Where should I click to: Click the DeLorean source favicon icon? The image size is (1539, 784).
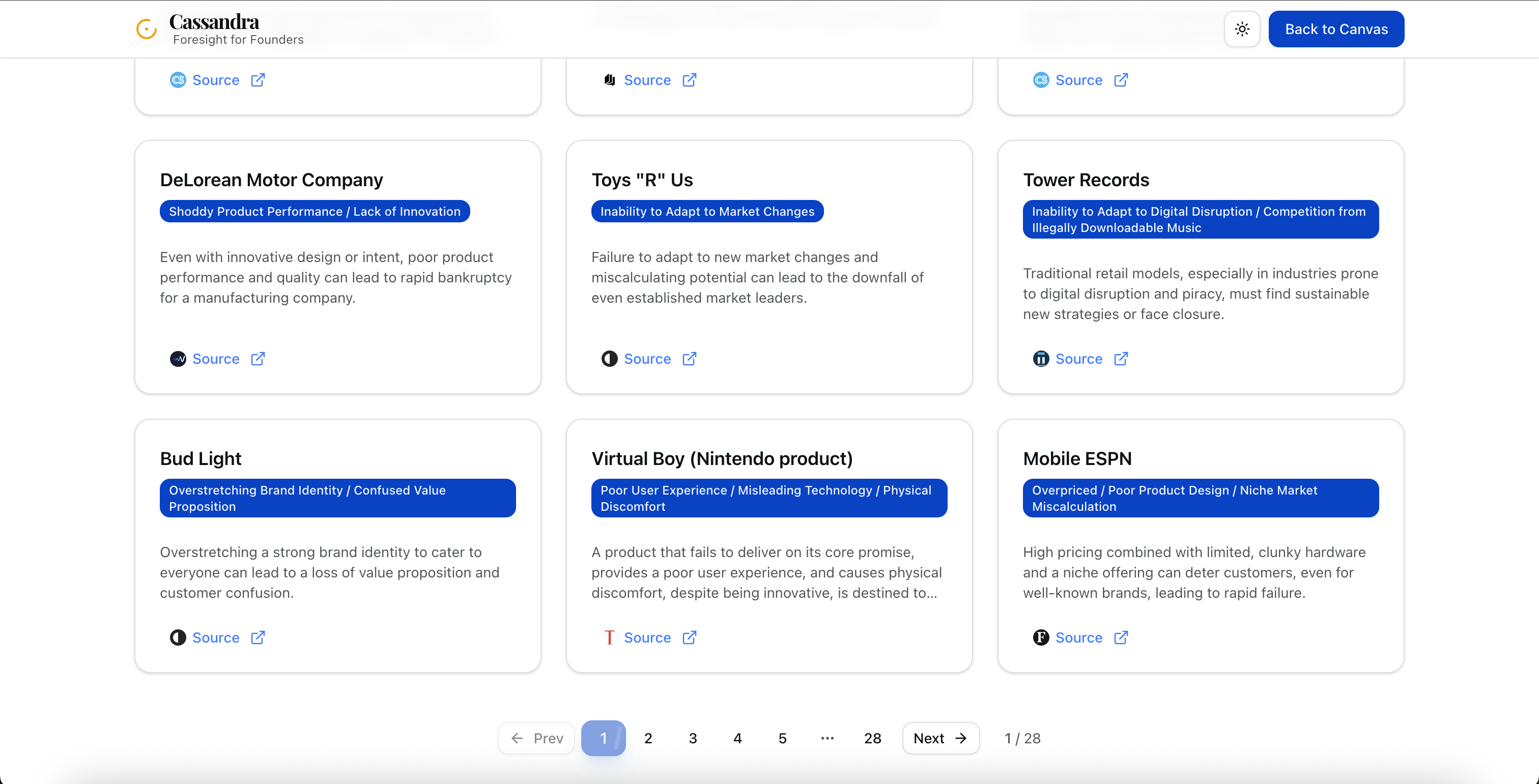(178, 359)
